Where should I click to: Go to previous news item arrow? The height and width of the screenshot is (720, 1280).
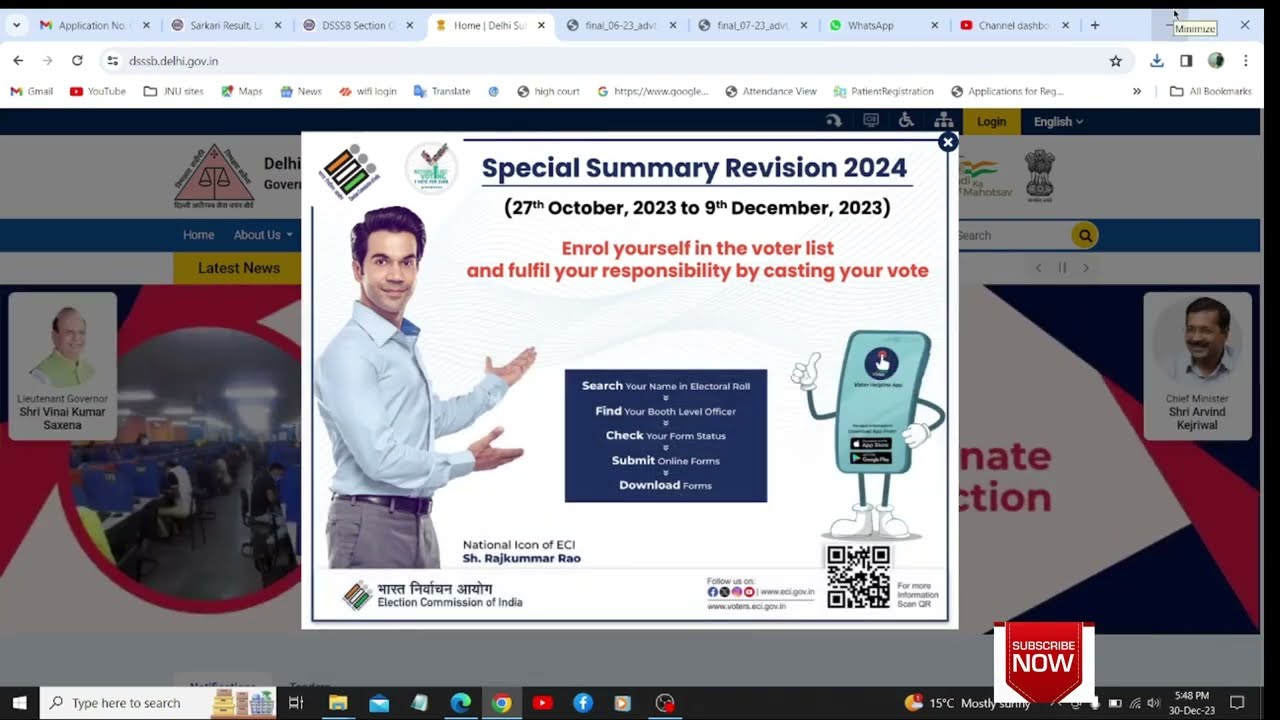(x=1038, y=268)
